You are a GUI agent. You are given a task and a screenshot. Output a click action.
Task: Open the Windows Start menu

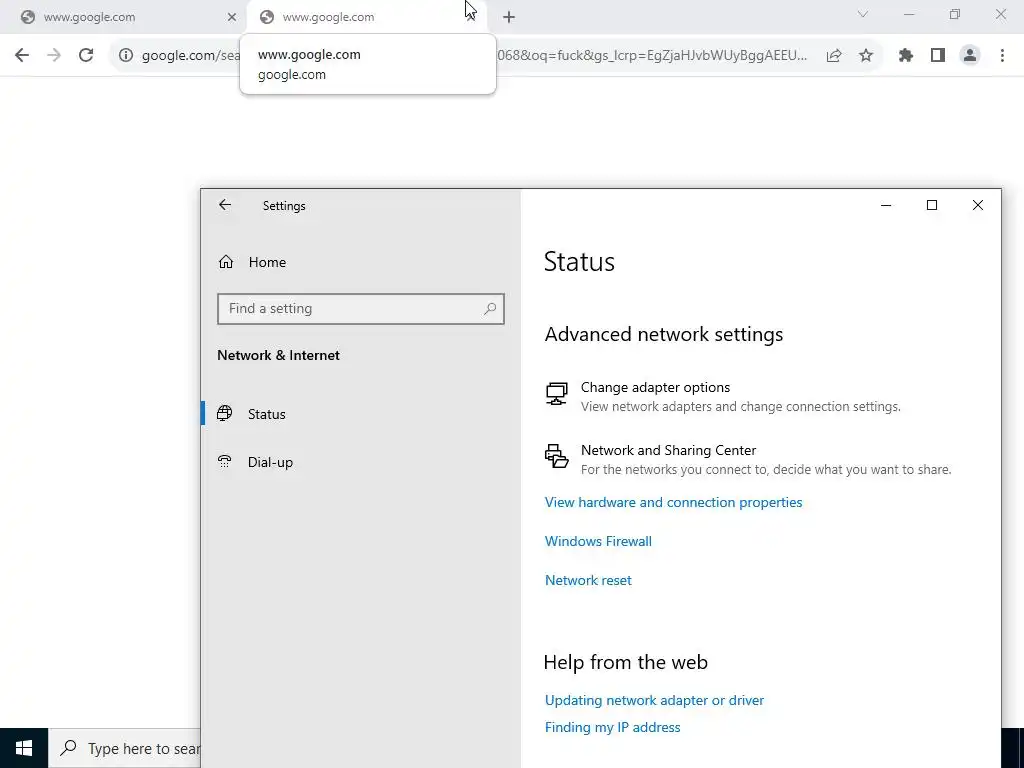24,748
